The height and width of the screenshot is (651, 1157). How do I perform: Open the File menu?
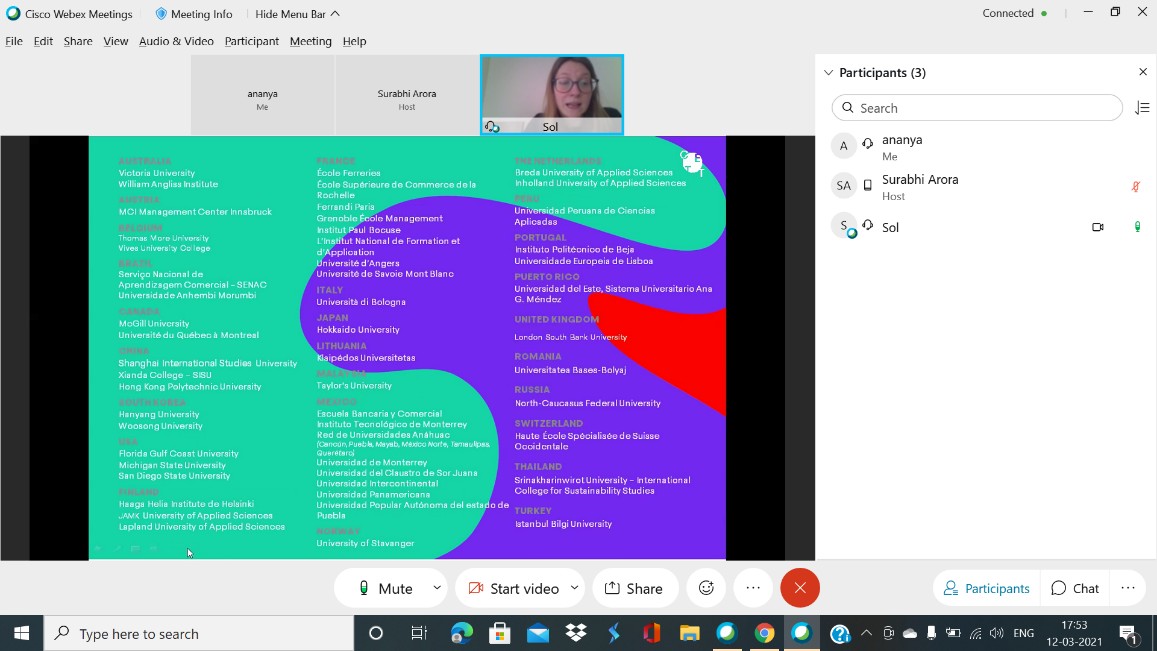(14, 41)
